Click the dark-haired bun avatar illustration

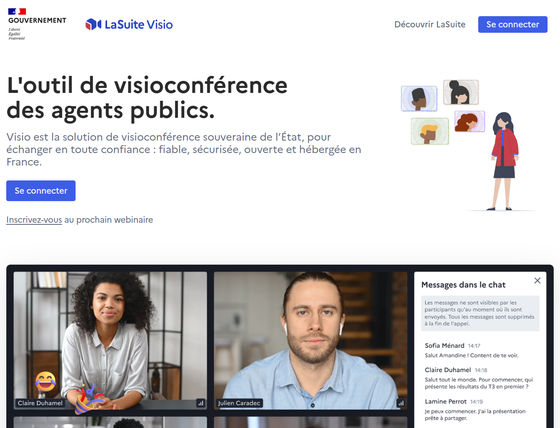461,92
